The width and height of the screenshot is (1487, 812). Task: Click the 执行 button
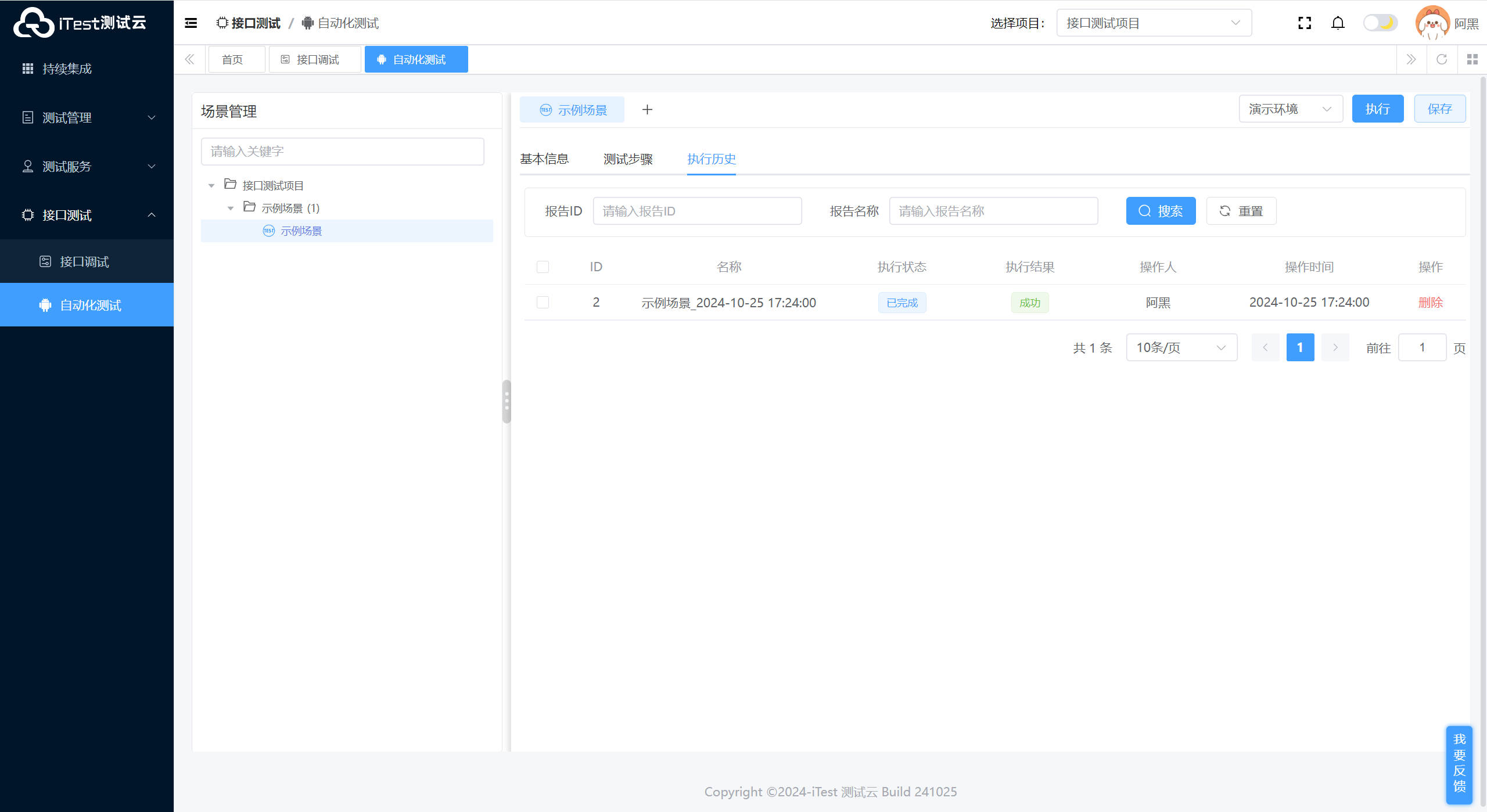click(1377, 109)
